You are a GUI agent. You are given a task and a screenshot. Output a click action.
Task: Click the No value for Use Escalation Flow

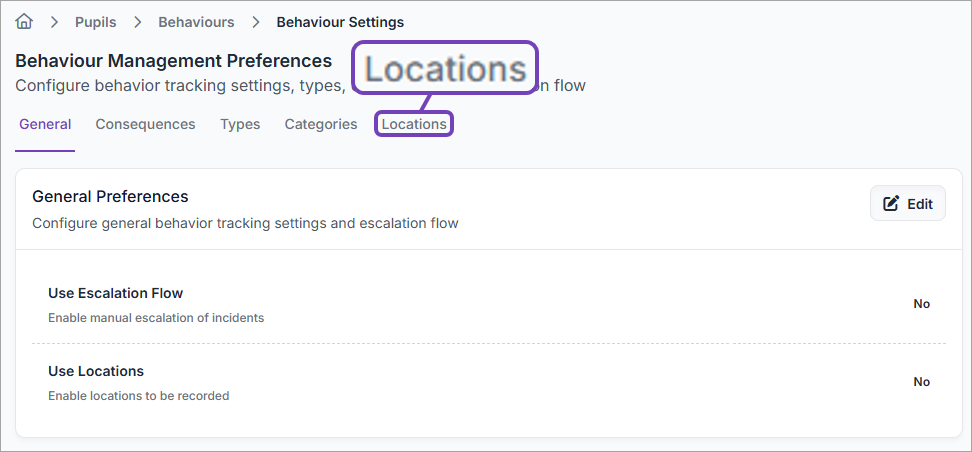(921, 304)
